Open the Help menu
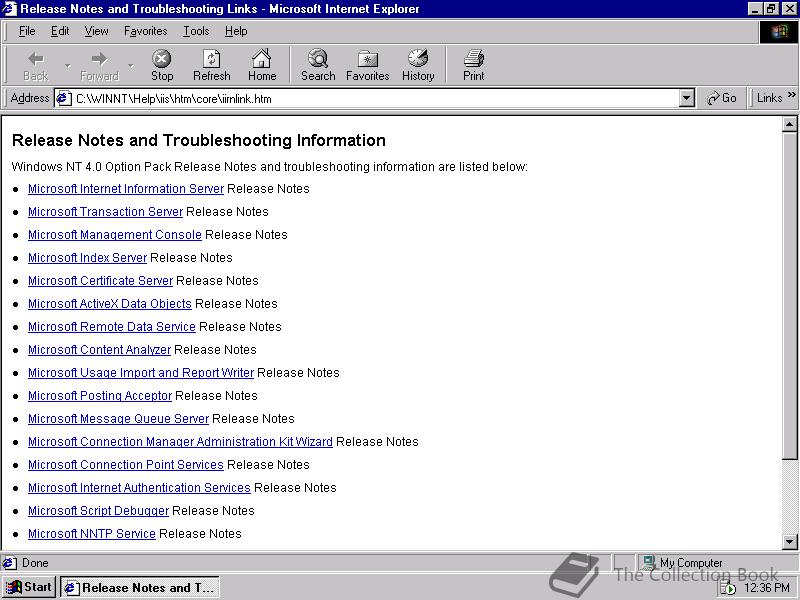Screen dimensions: 800x600 (236, 31)
